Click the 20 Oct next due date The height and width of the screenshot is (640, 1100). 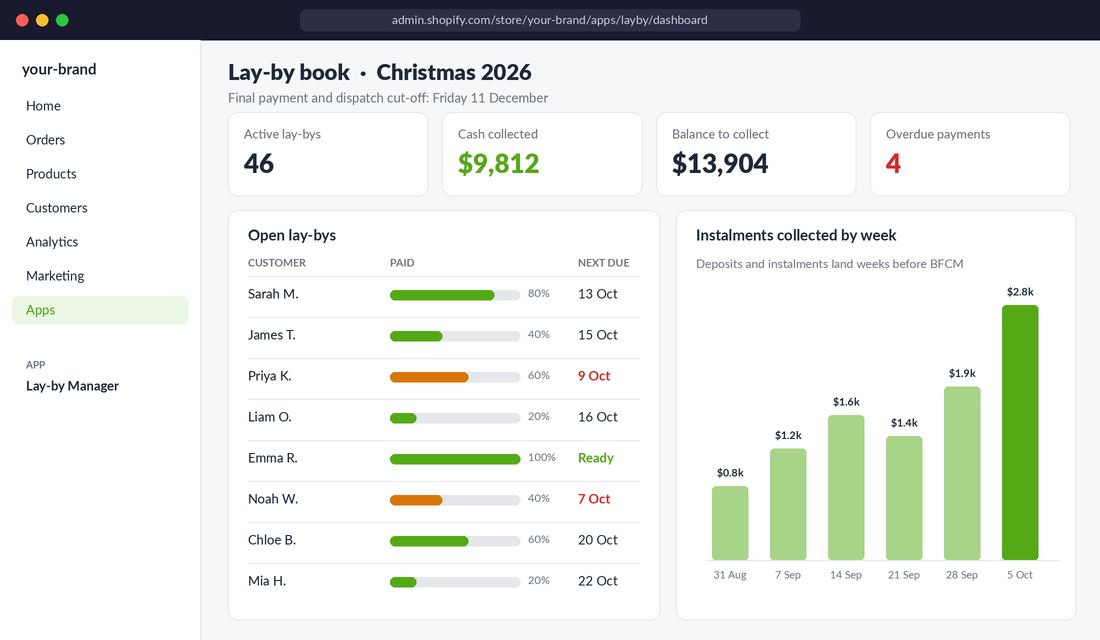click(598, 540)
